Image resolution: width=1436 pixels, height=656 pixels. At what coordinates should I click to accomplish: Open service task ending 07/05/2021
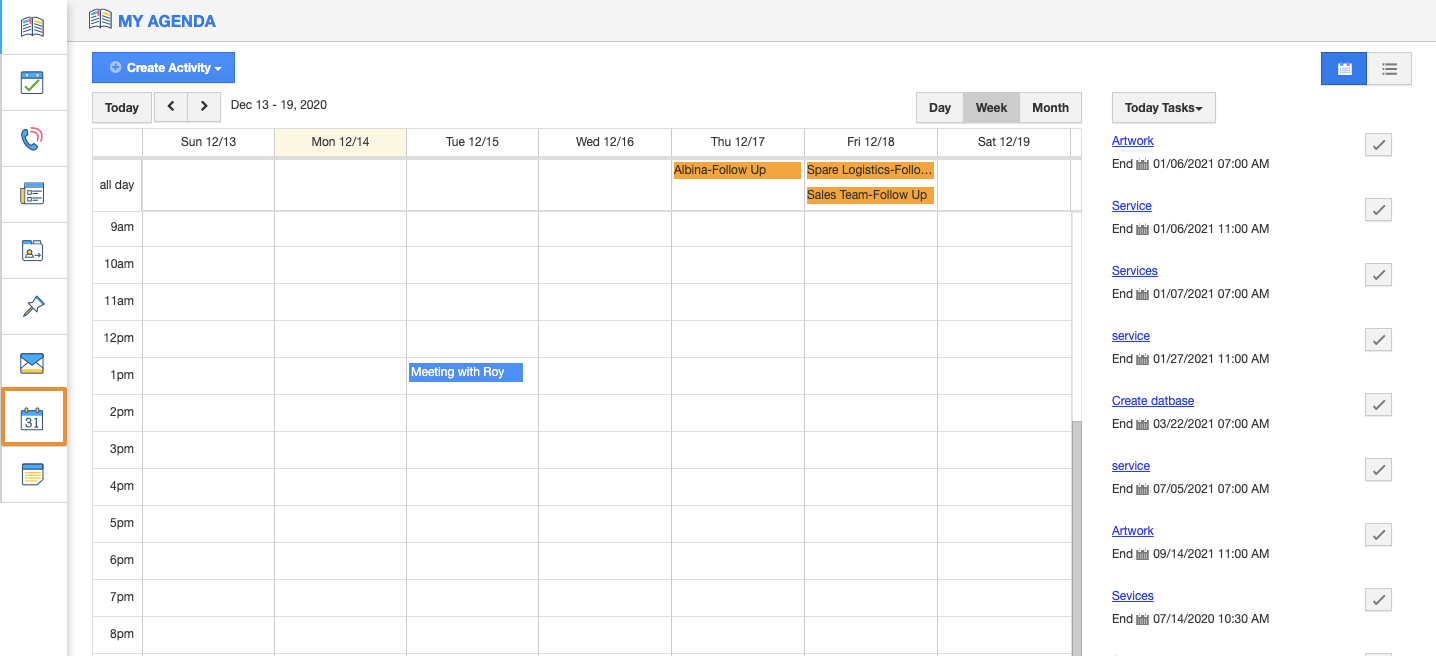click(1131, 466)
